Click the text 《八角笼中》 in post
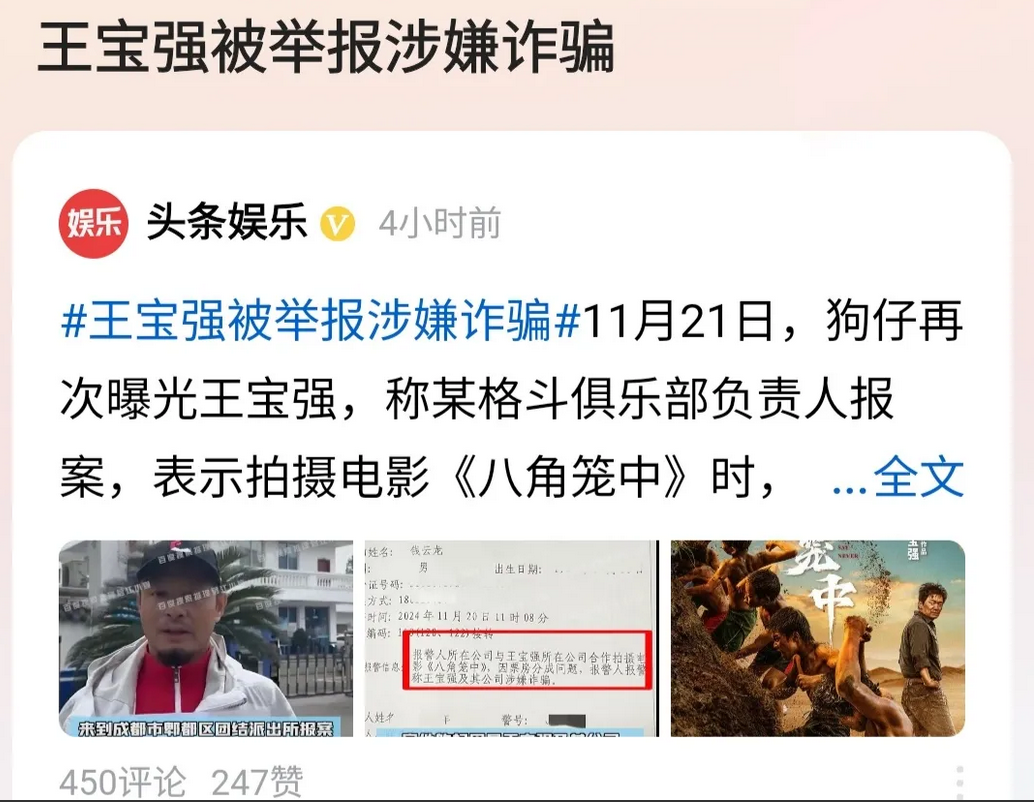Screen dimensions: 1034x802 (570, 478)
